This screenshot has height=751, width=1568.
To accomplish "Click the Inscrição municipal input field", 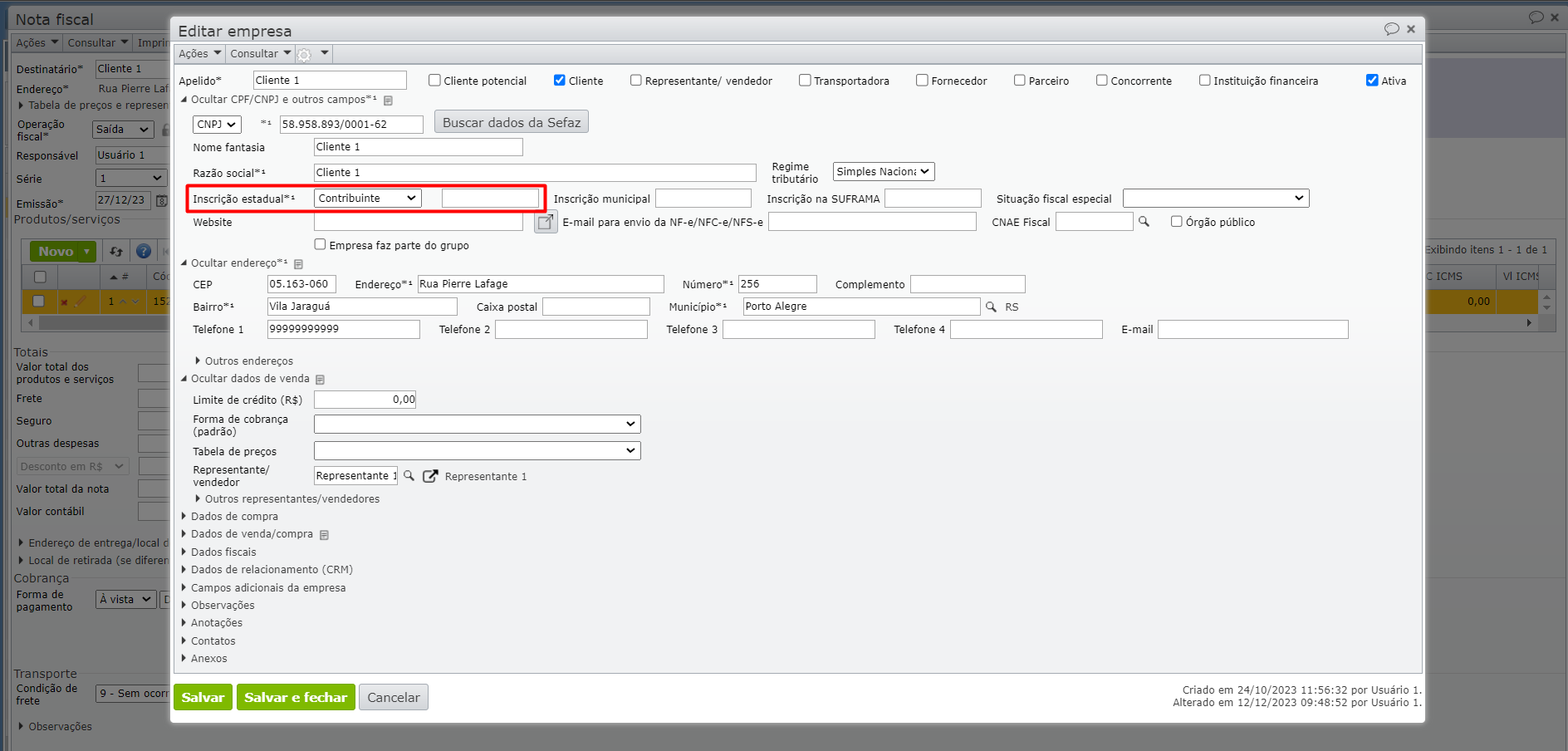I will (x=703, y=199).
